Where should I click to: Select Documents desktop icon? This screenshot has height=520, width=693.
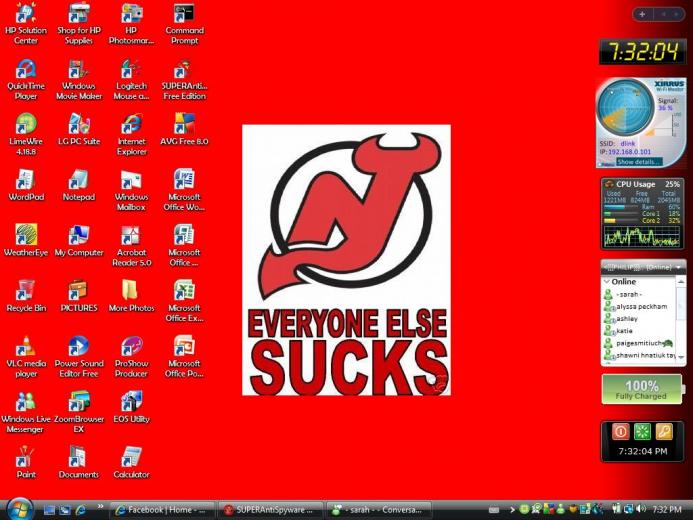coord(79,463)
